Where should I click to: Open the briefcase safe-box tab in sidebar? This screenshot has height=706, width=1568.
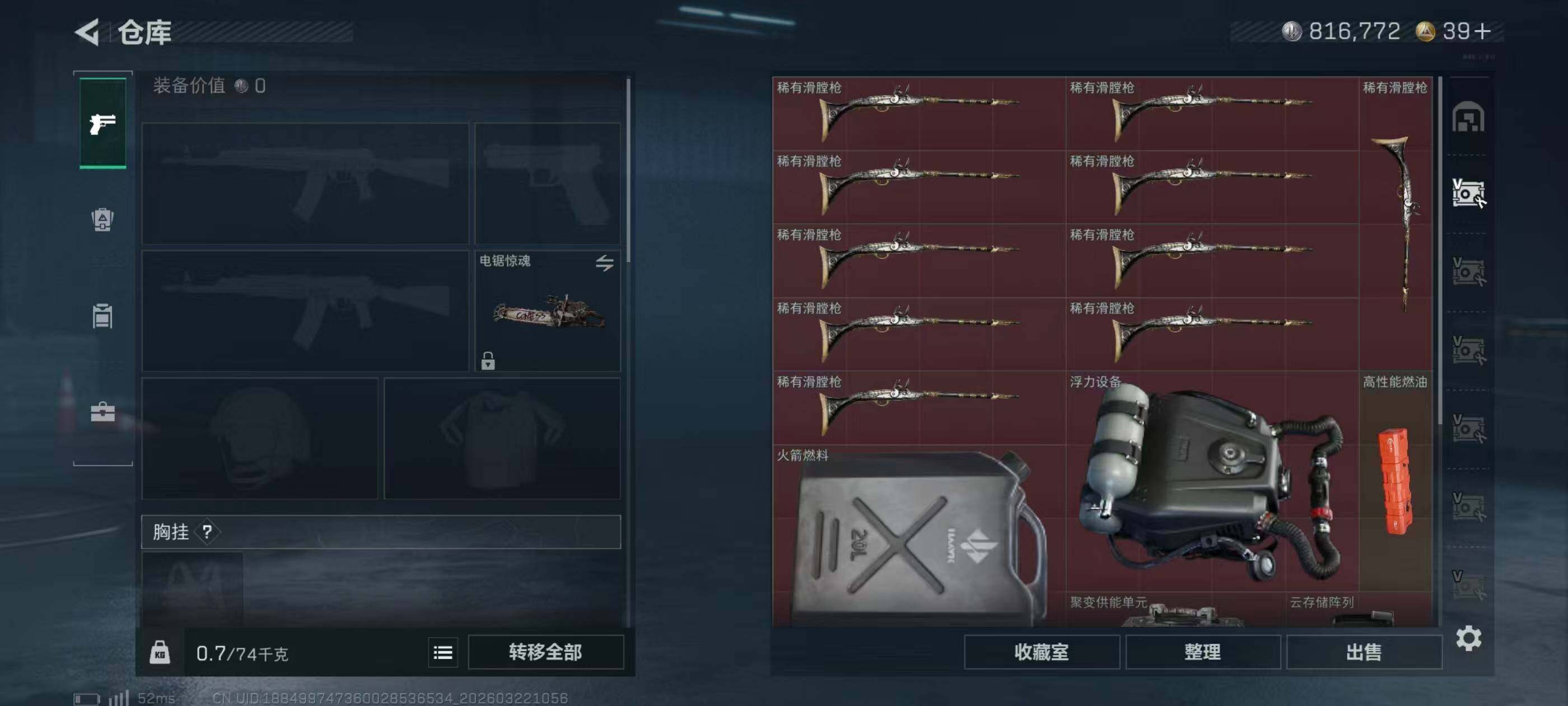pos(102,412)
